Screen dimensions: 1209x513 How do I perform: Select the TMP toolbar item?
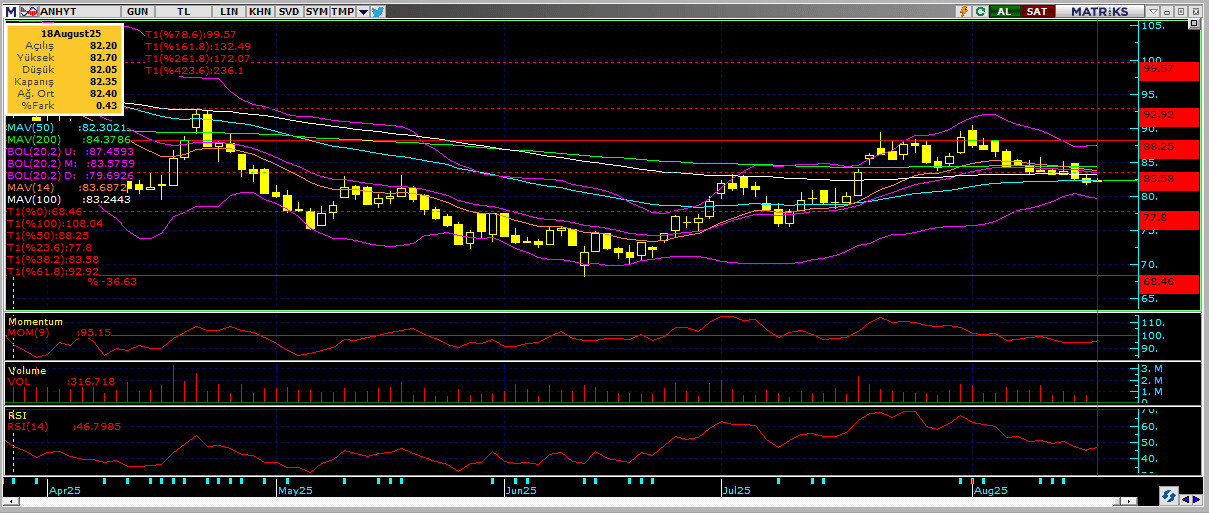[343, 11]
